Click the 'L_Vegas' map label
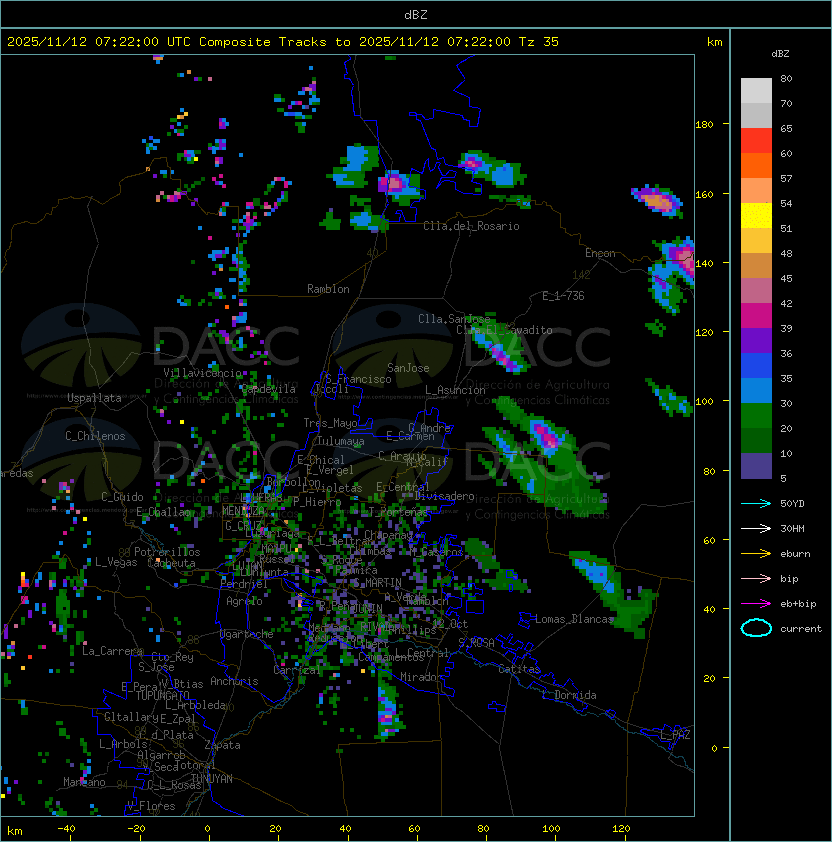This screenshot has width=832, height=842. click(116, 562)
